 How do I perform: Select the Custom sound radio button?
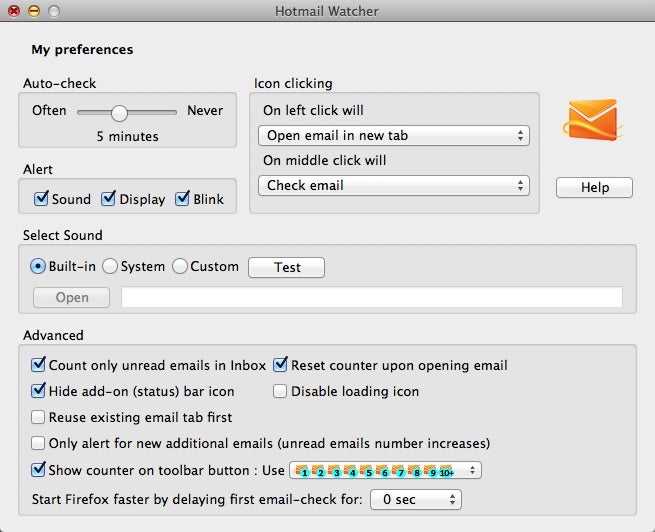click(x=180, y=266)
